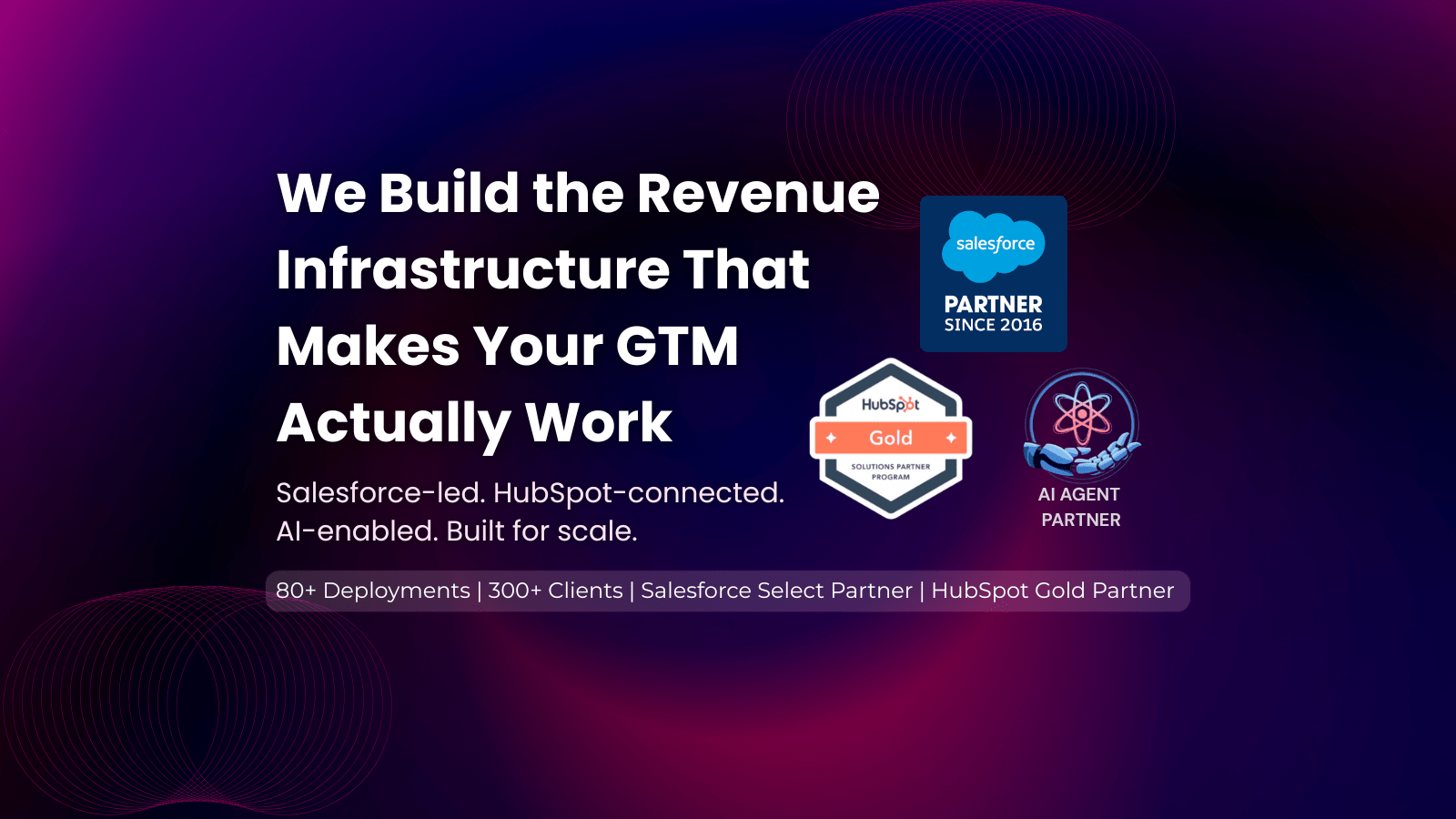Click the "Salesforce-led. HubSpot-connected." subtitle line
This screenshot has width=1456, height=819.
pos(530,492)
